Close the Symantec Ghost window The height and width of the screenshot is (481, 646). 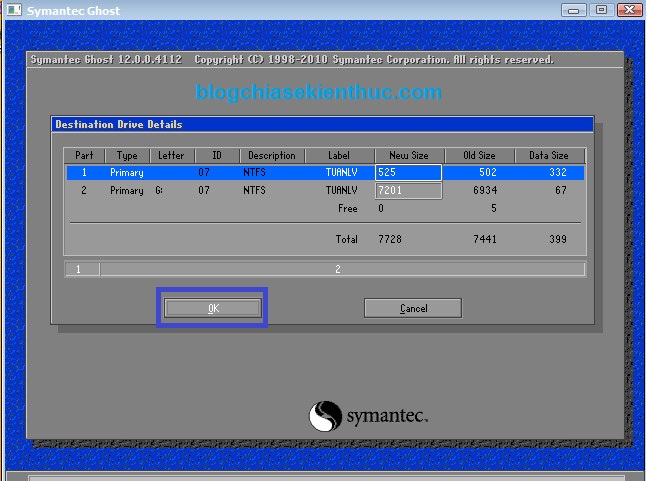coord(630,10)
